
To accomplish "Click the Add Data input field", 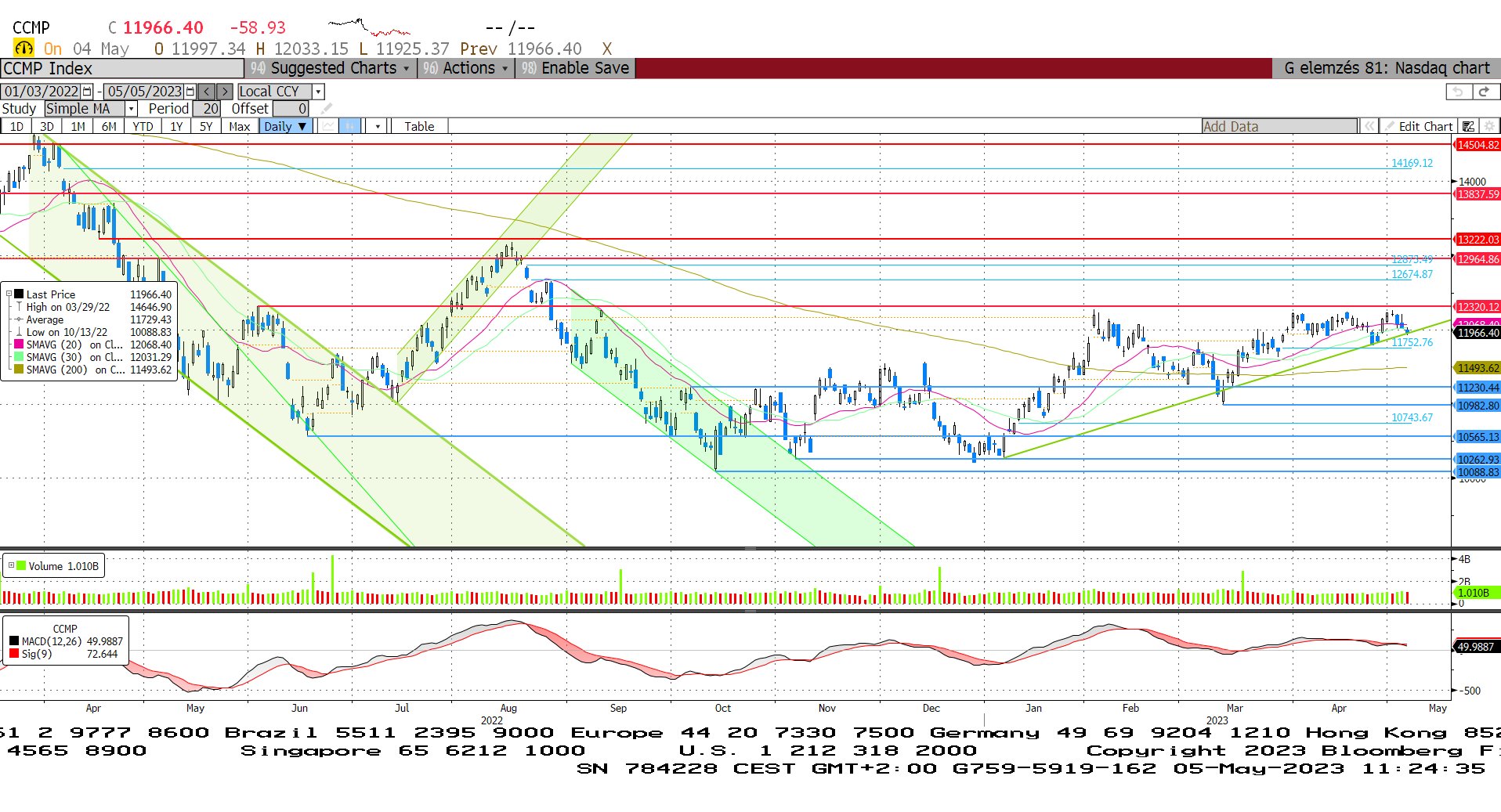I will 1279,126.
